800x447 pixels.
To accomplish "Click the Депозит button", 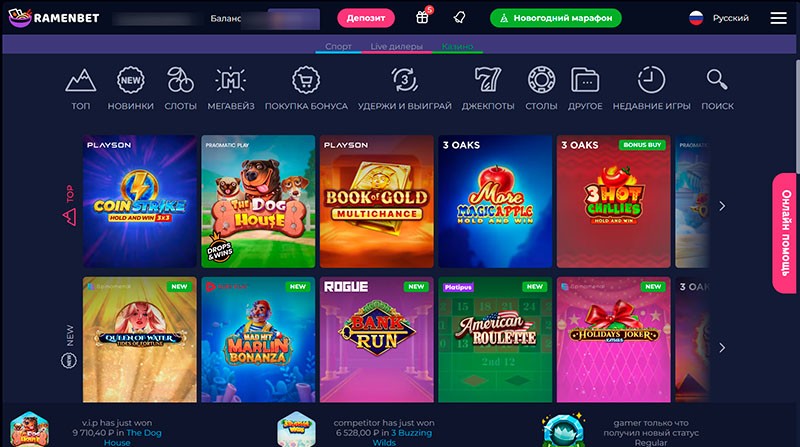I will click(x=366, y=18).
